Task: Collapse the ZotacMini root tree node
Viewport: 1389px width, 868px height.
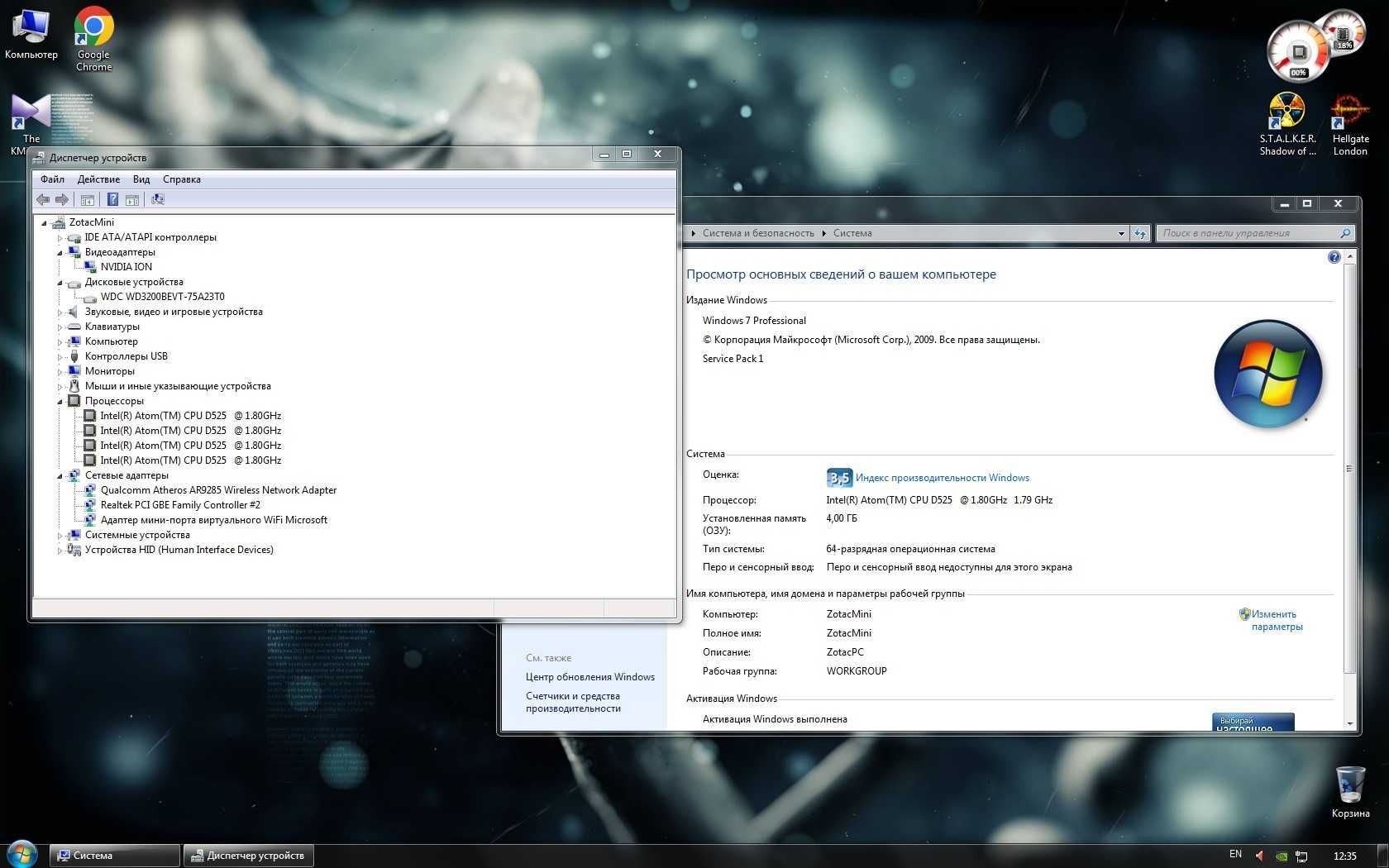Action: [44, 223]
